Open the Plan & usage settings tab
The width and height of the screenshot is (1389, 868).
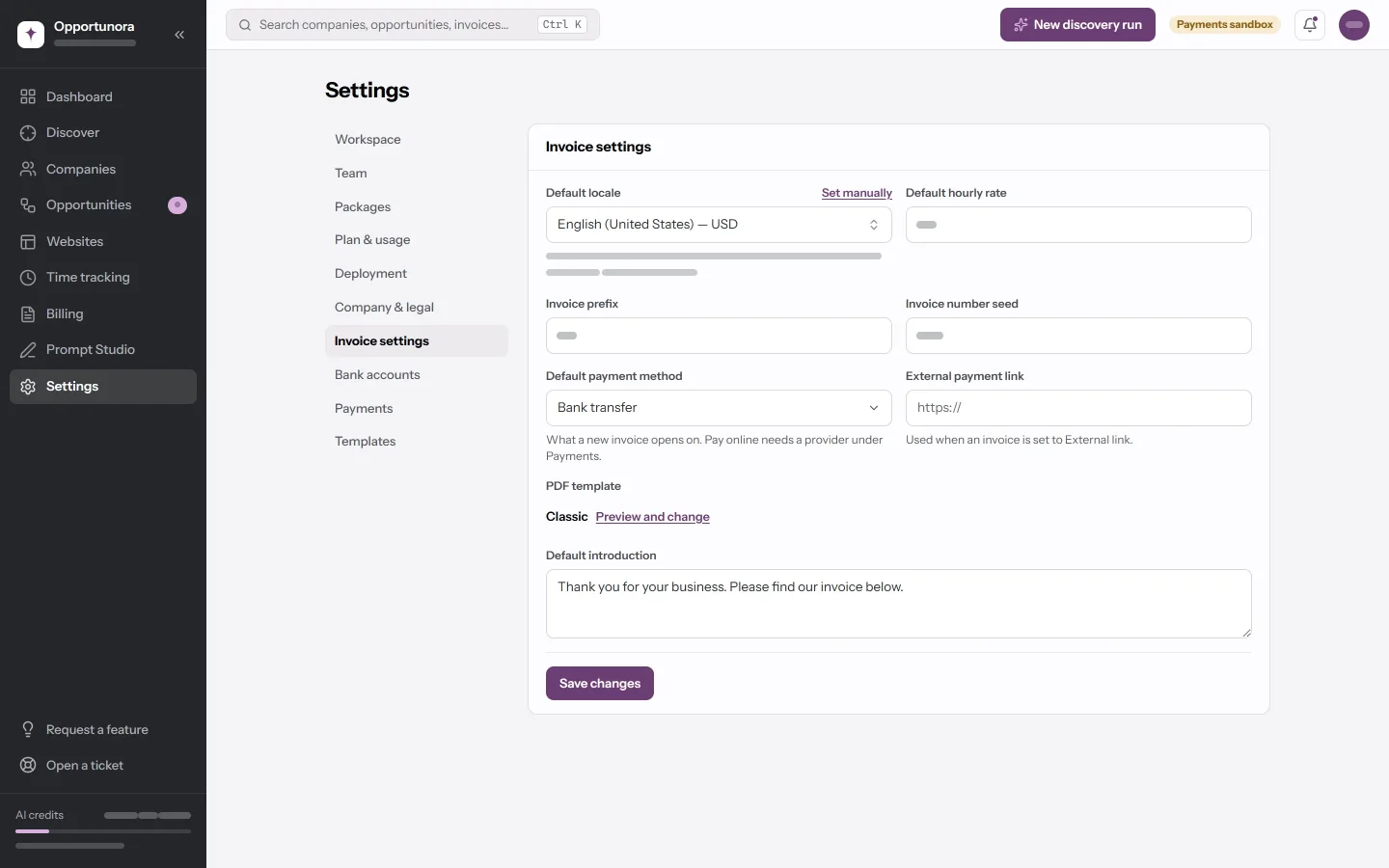(x=417, y=240)
